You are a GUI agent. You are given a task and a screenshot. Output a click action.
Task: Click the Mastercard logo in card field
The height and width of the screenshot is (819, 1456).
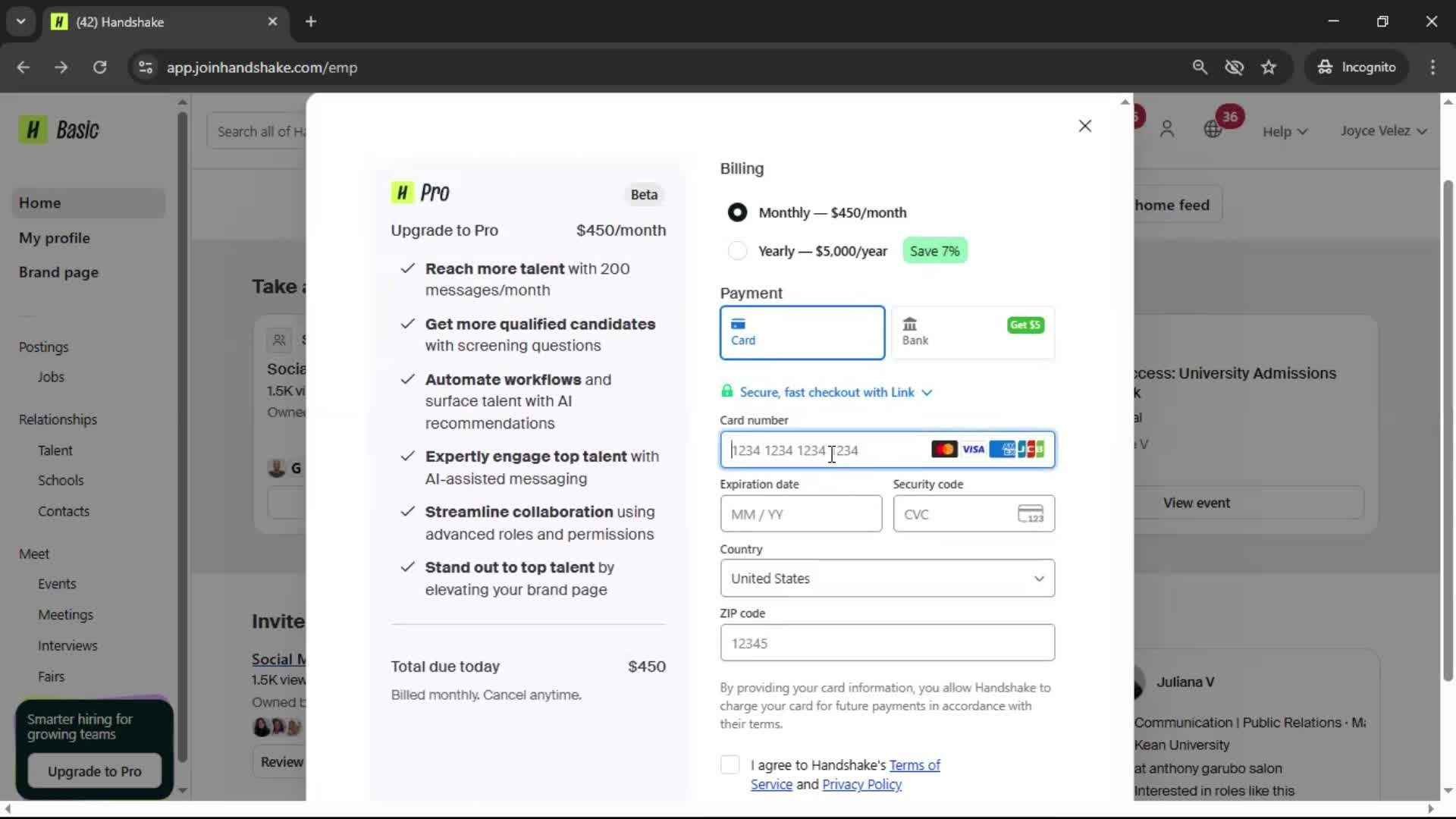click(944, 450)
